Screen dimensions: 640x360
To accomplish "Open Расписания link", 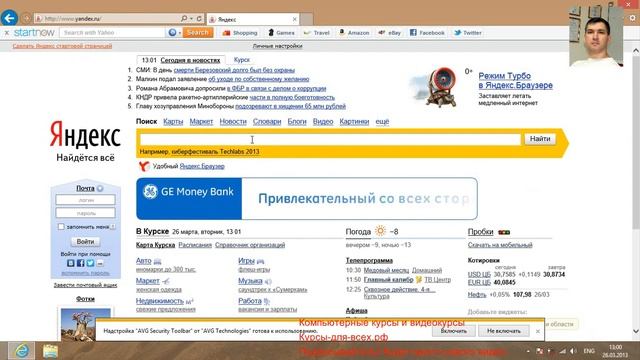I will (x=195, y=245).
